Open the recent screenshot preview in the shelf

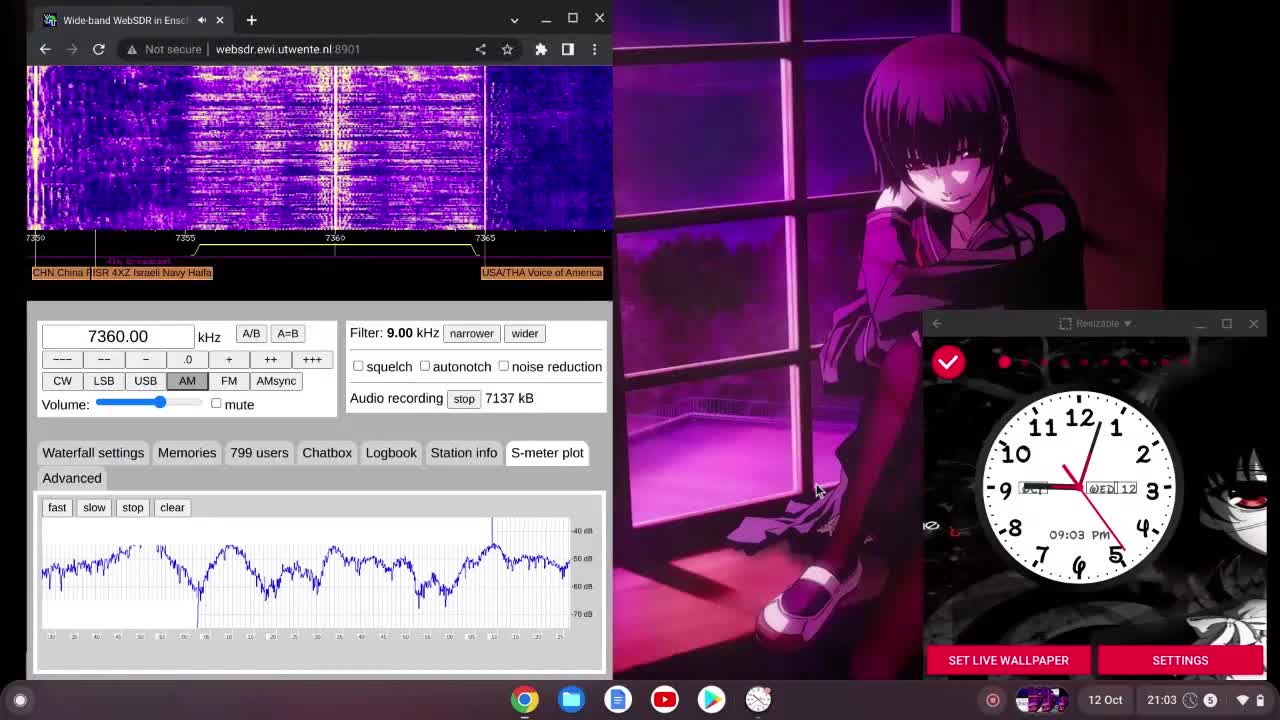coord(1042,700)
